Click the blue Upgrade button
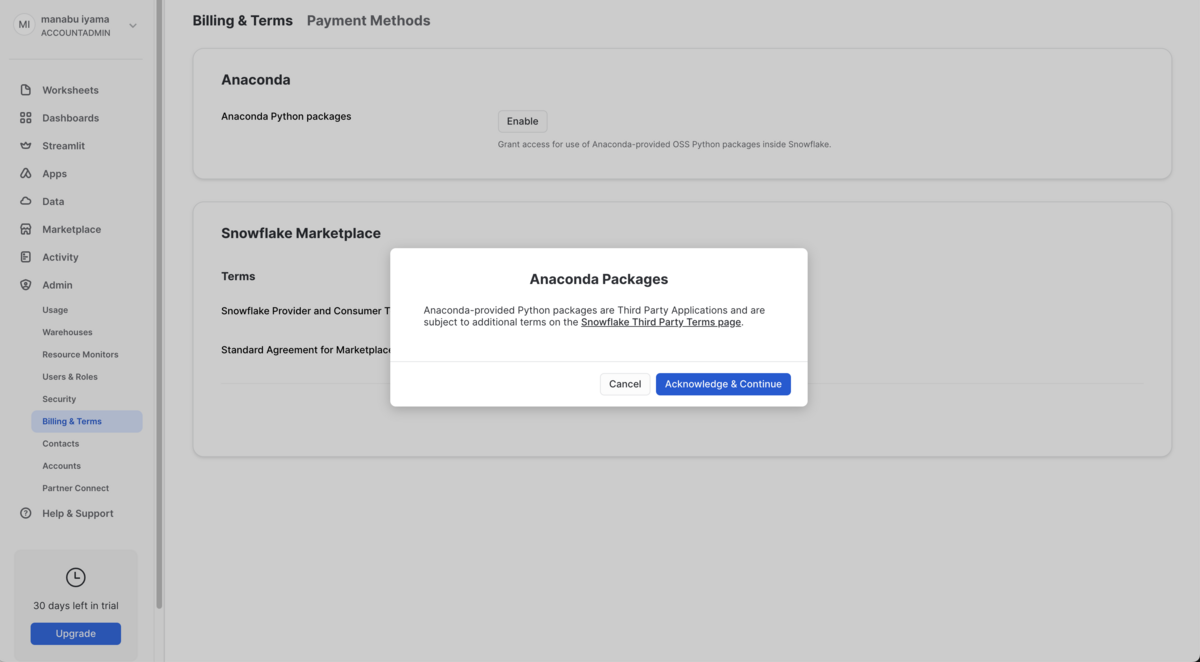1200x662 pixels. click(x=76, y=634)
